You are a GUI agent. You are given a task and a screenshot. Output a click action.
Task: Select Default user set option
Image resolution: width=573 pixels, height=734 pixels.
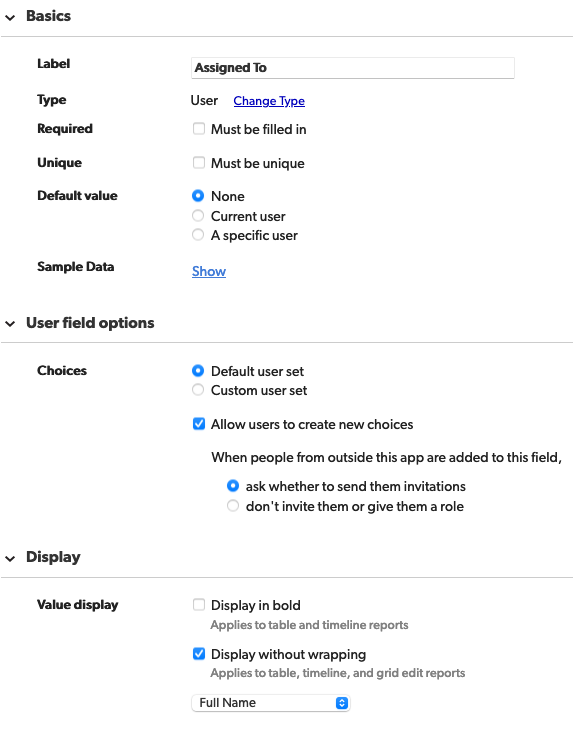pos(198,371)
